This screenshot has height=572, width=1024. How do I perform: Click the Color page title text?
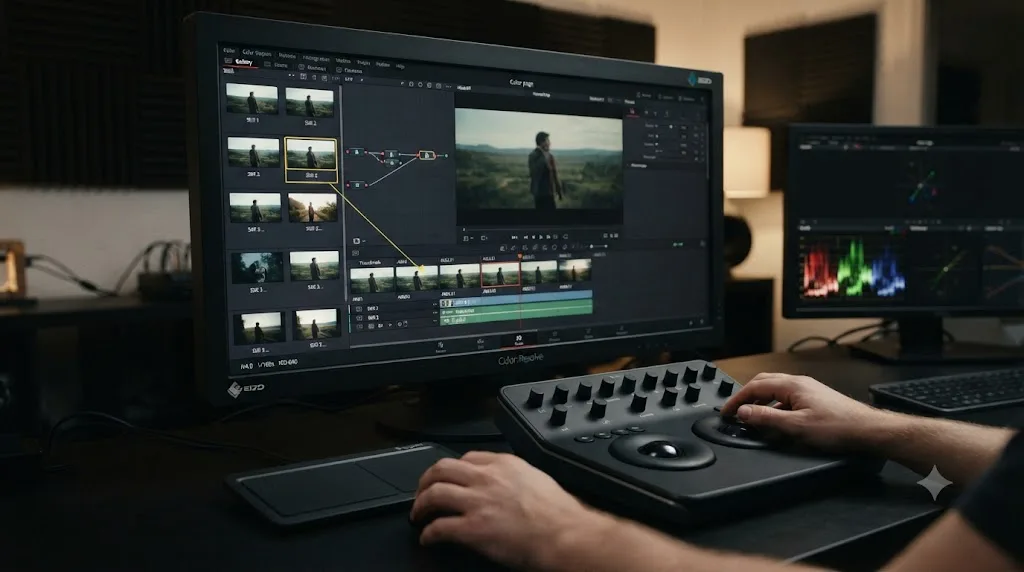coord(521,82)
